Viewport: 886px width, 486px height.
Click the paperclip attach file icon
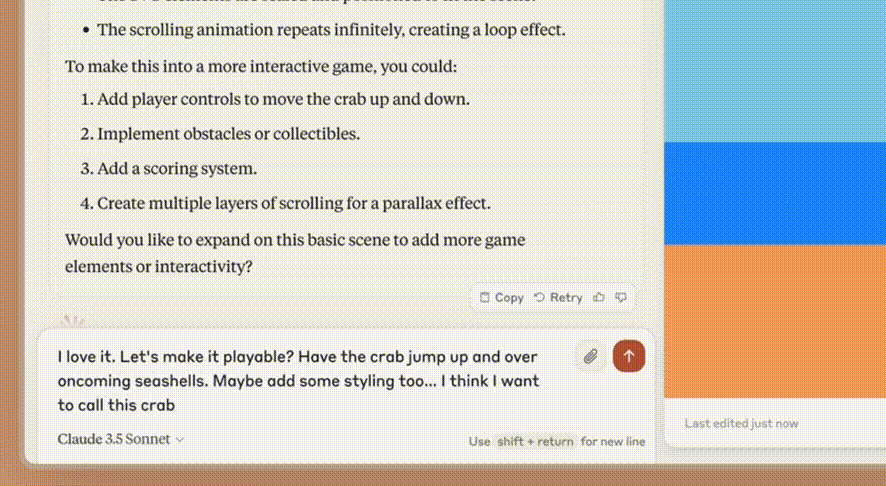(590, 356)
